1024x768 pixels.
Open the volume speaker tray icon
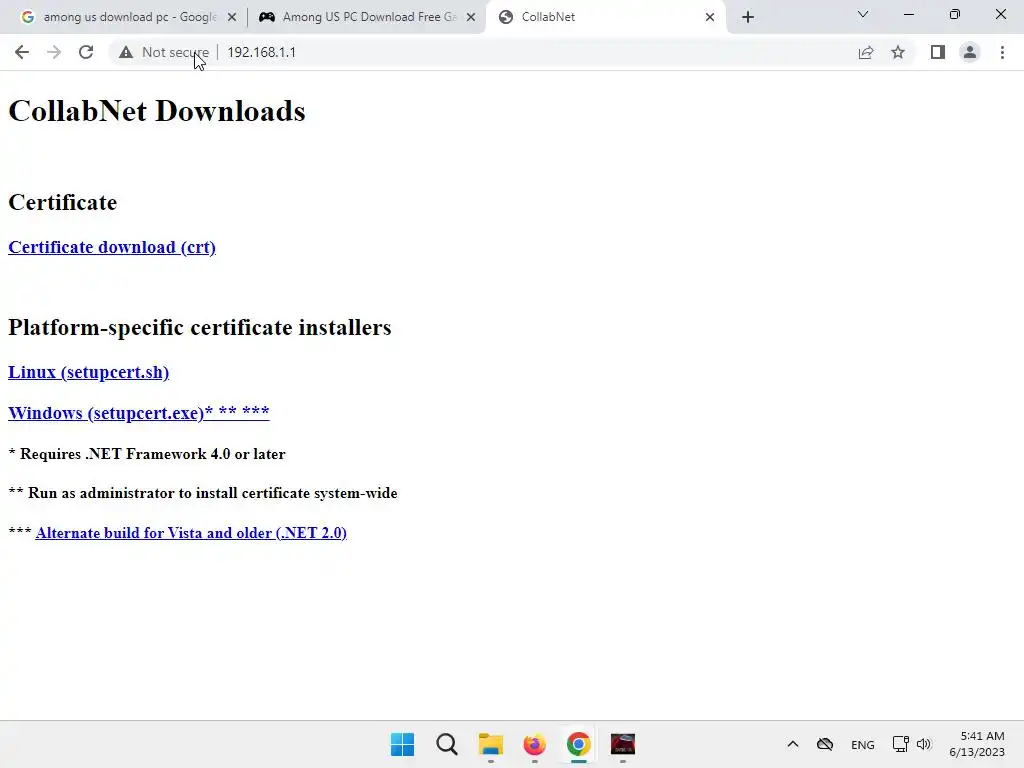click(x=923, y=744)
